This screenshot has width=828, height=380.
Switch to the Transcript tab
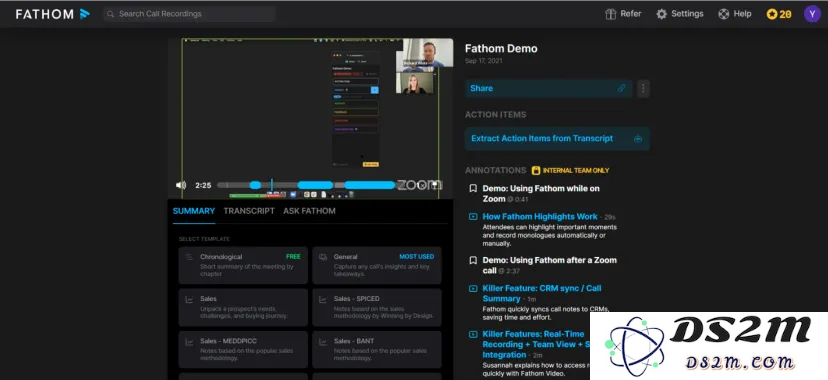pos(249,211)
